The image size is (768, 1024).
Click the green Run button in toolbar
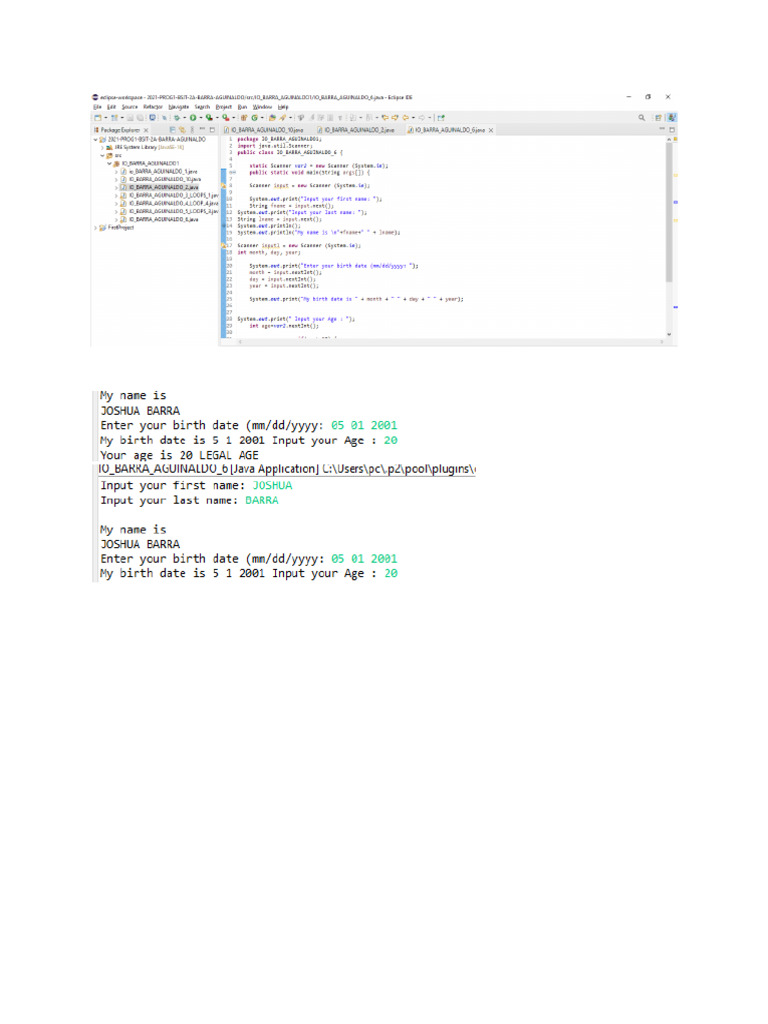[x=191, y=117]
